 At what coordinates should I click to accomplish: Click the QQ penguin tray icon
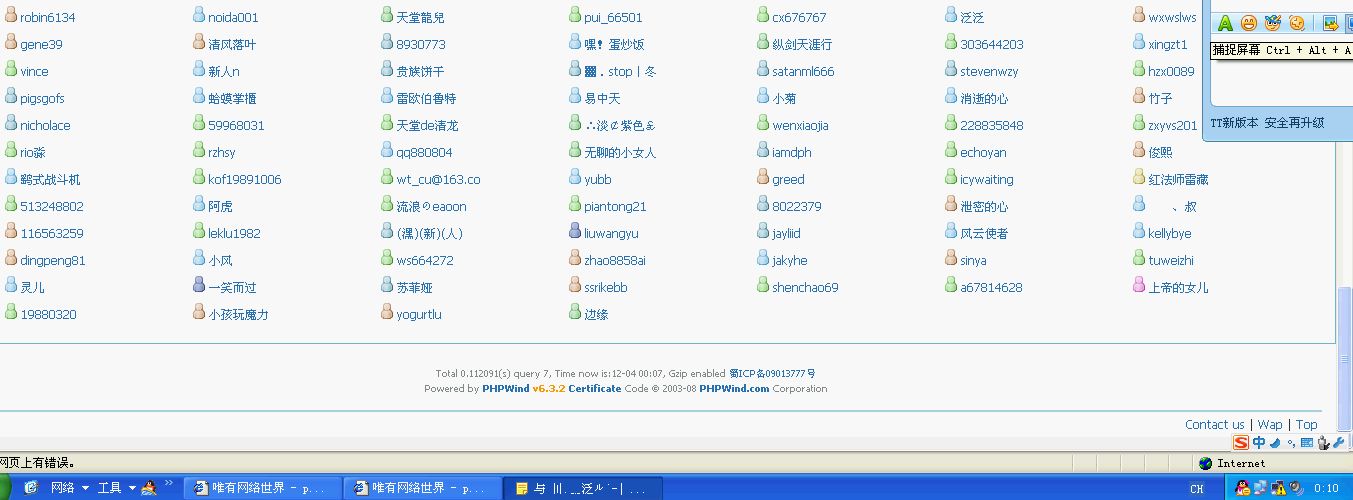[x=1243, y=488]
